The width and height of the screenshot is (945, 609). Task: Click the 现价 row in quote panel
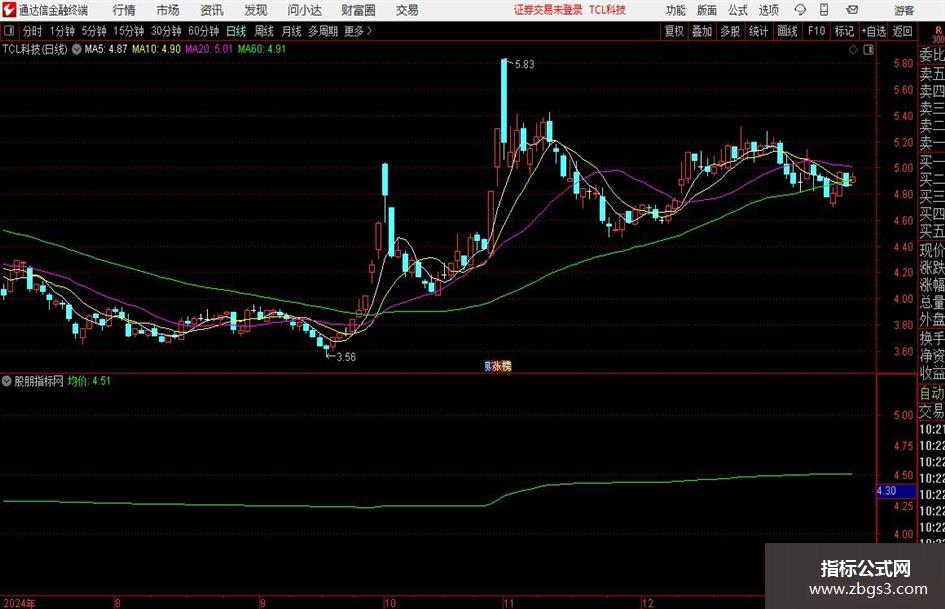pyautogui.click(x=932, y=250)
